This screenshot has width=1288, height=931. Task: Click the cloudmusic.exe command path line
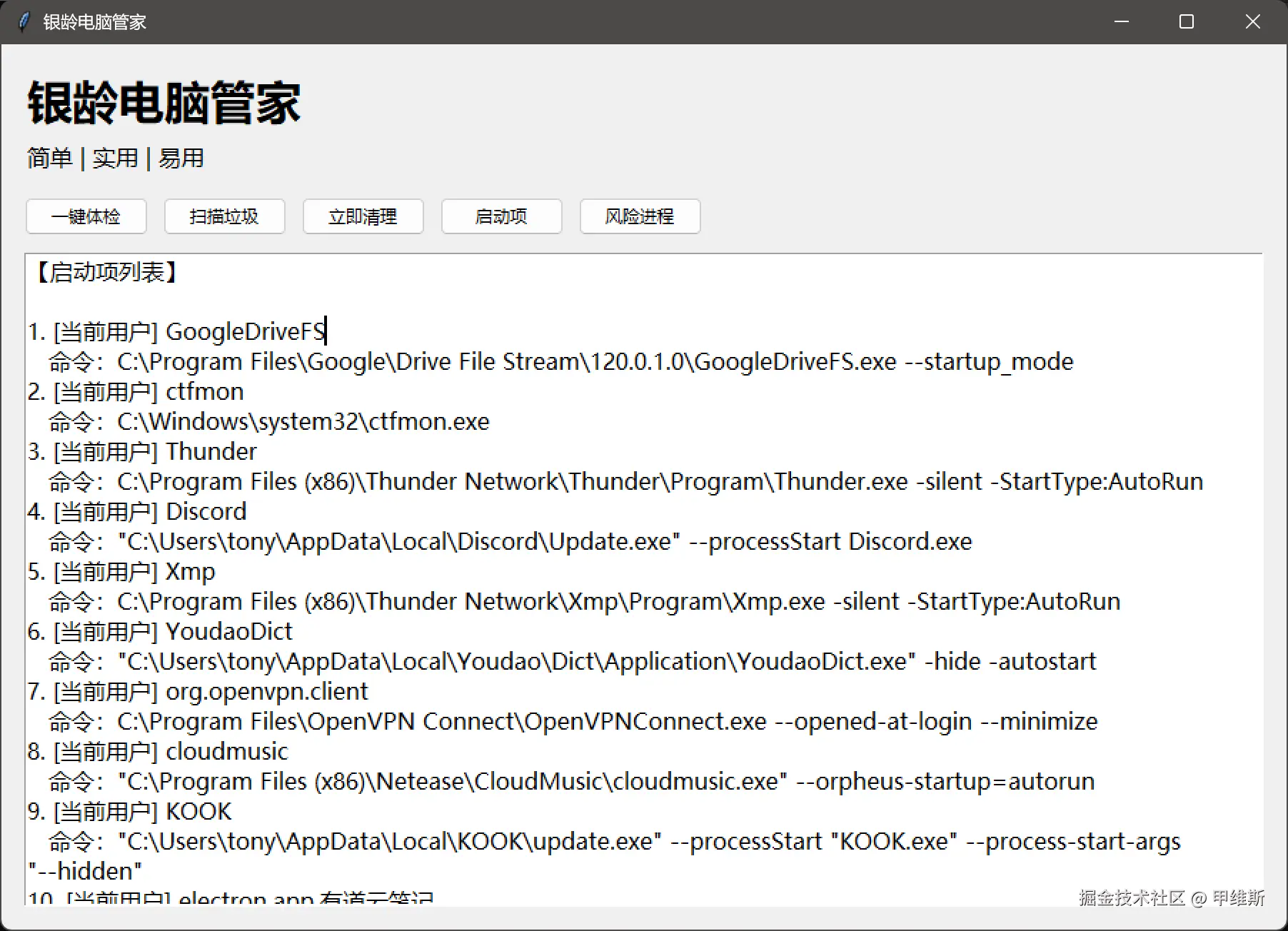[x=572, y=782]
